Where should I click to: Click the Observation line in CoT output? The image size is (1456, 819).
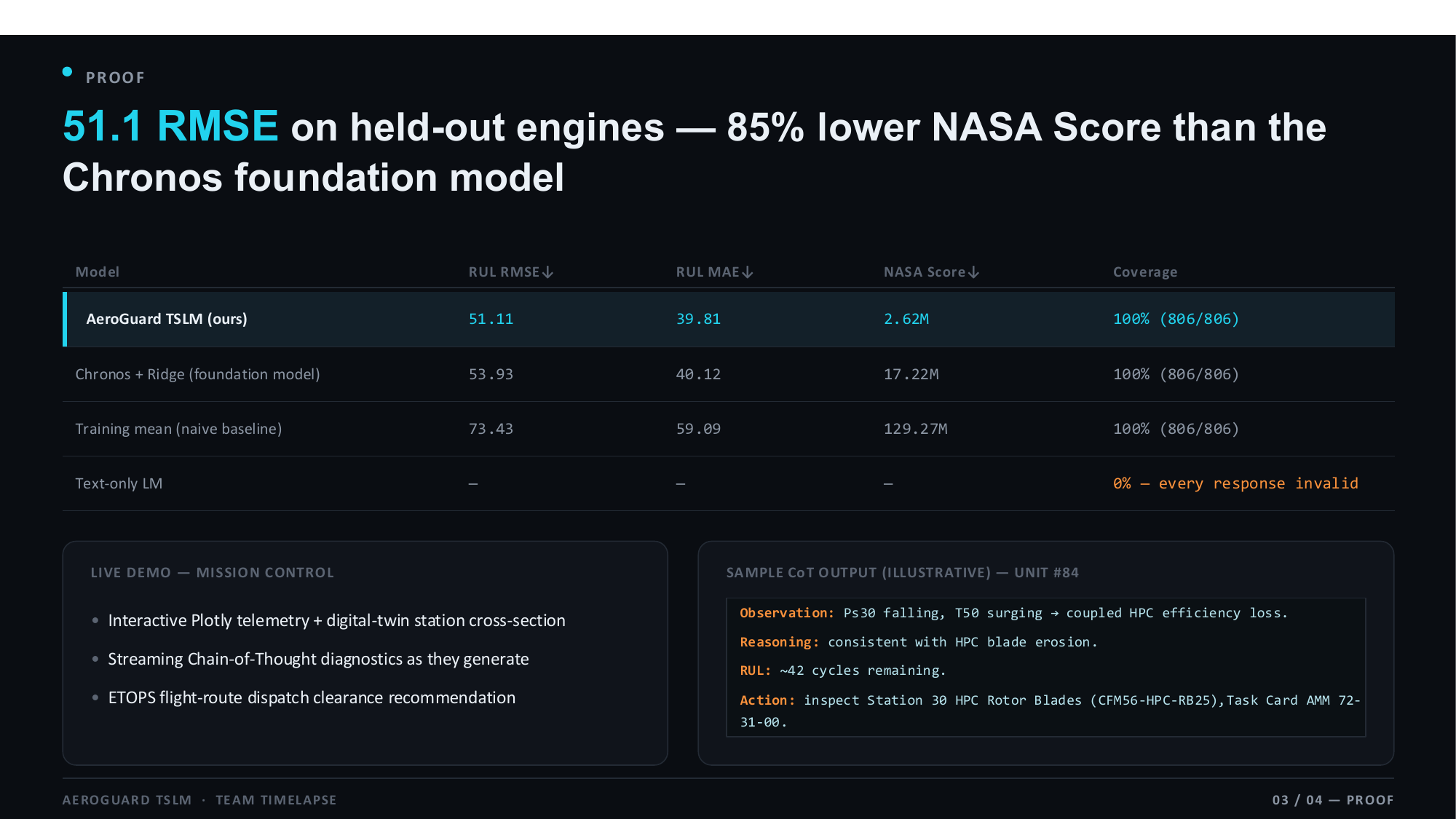(1013, 613)
